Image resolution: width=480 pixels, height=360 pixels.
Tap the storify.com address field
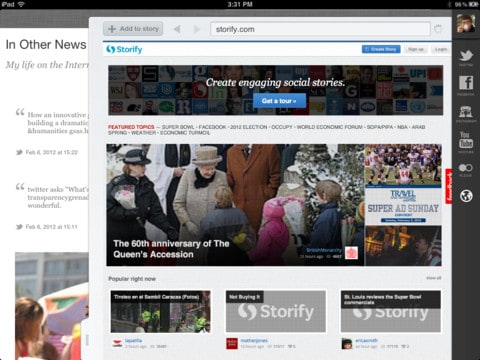coord(320,29)
